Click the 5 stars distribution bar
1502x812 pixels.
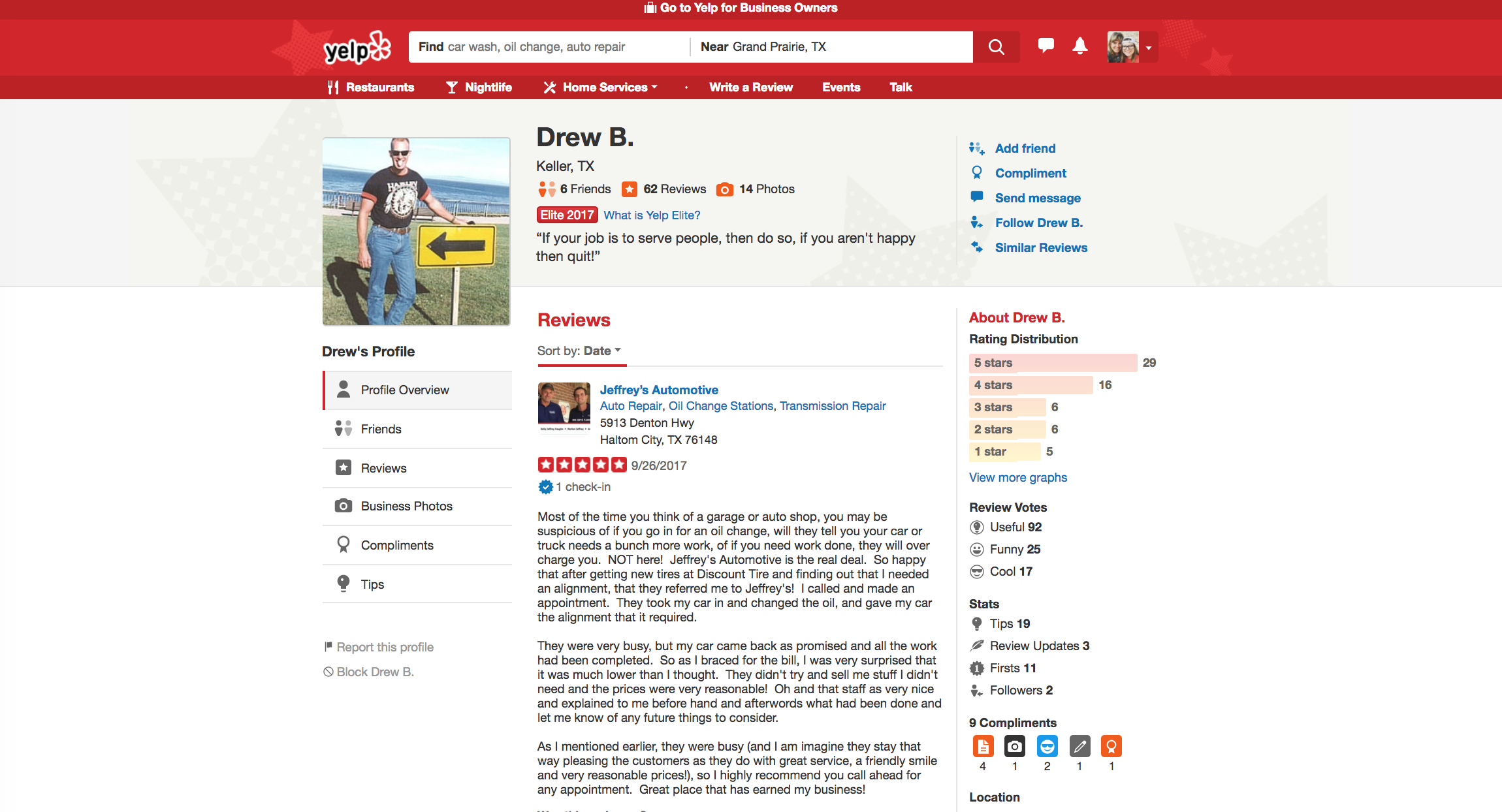click(x=1053, y=363)
